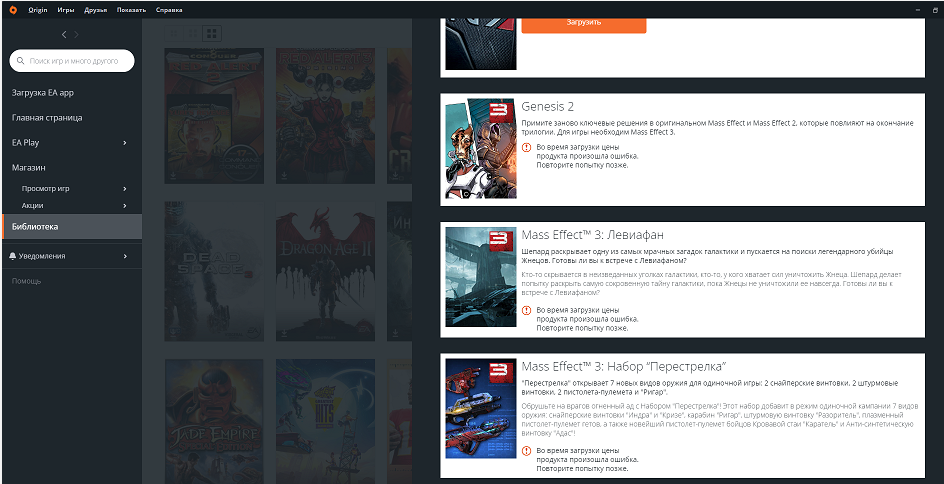Switch library to small tile view
This screenshot has height=484, width=944.
[x=173, y=34]
